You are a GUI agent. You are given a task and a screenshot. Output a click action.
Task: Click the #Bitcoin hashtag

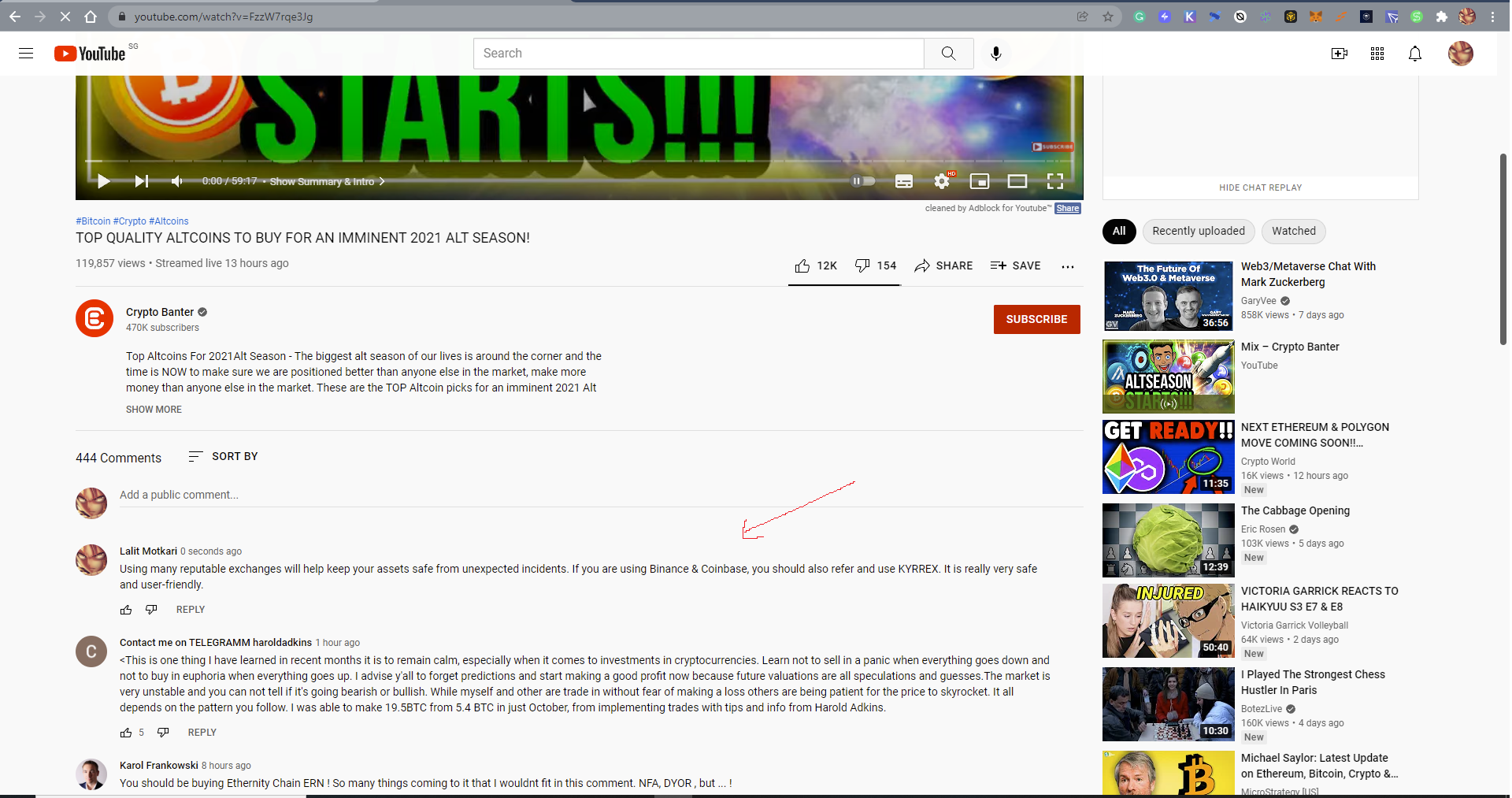[x=93, y=221]
